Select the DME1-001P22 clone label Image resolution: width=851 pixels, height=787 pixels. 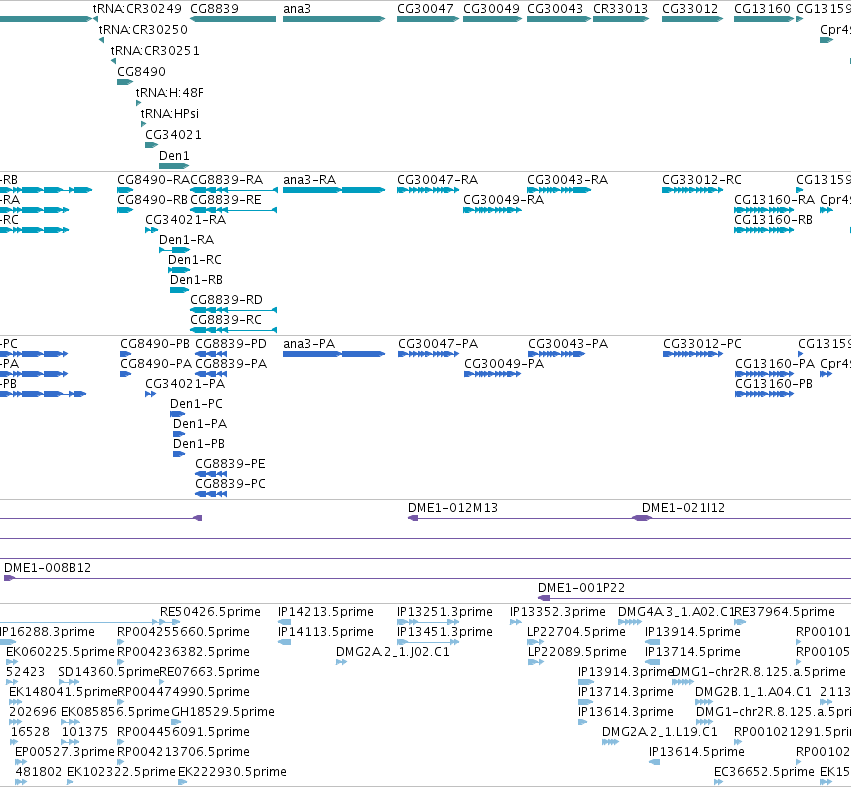click(x=581, y=588)
